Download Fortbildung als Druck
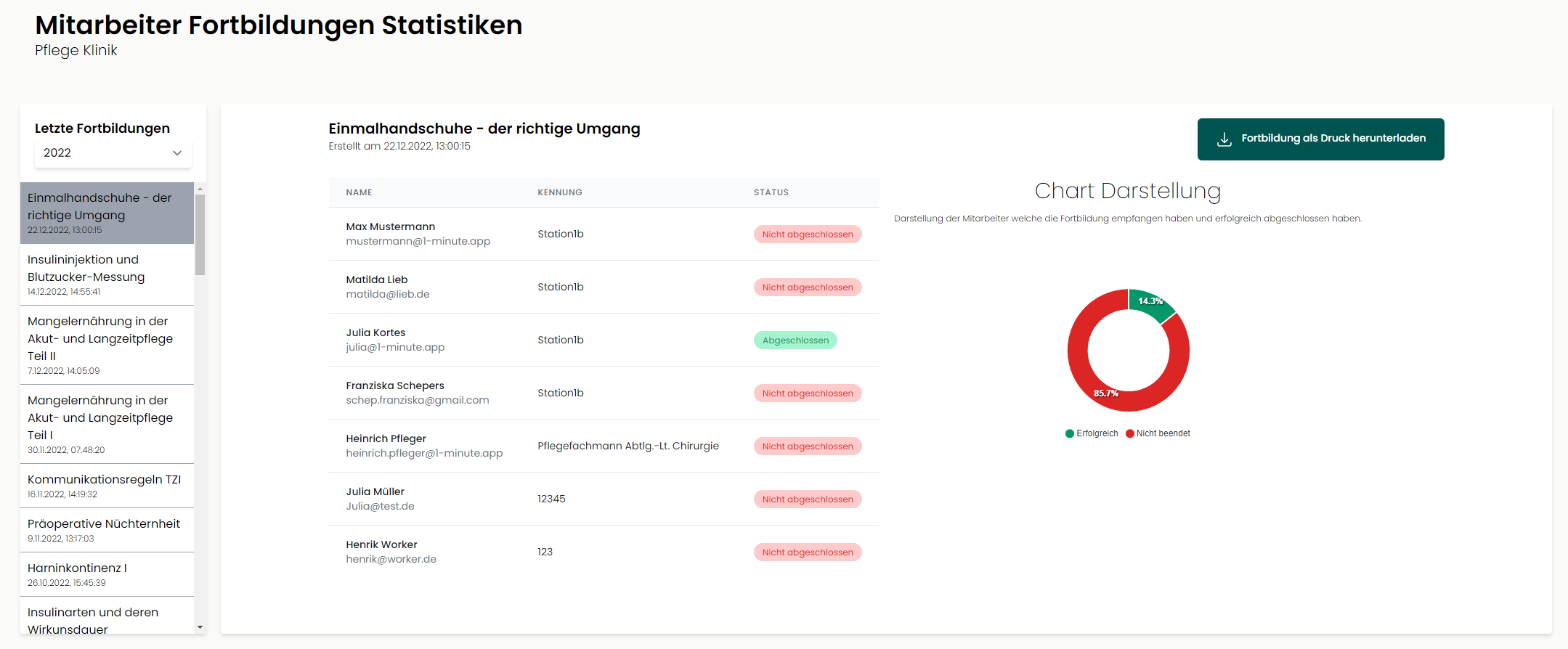 pos(1320,139)
